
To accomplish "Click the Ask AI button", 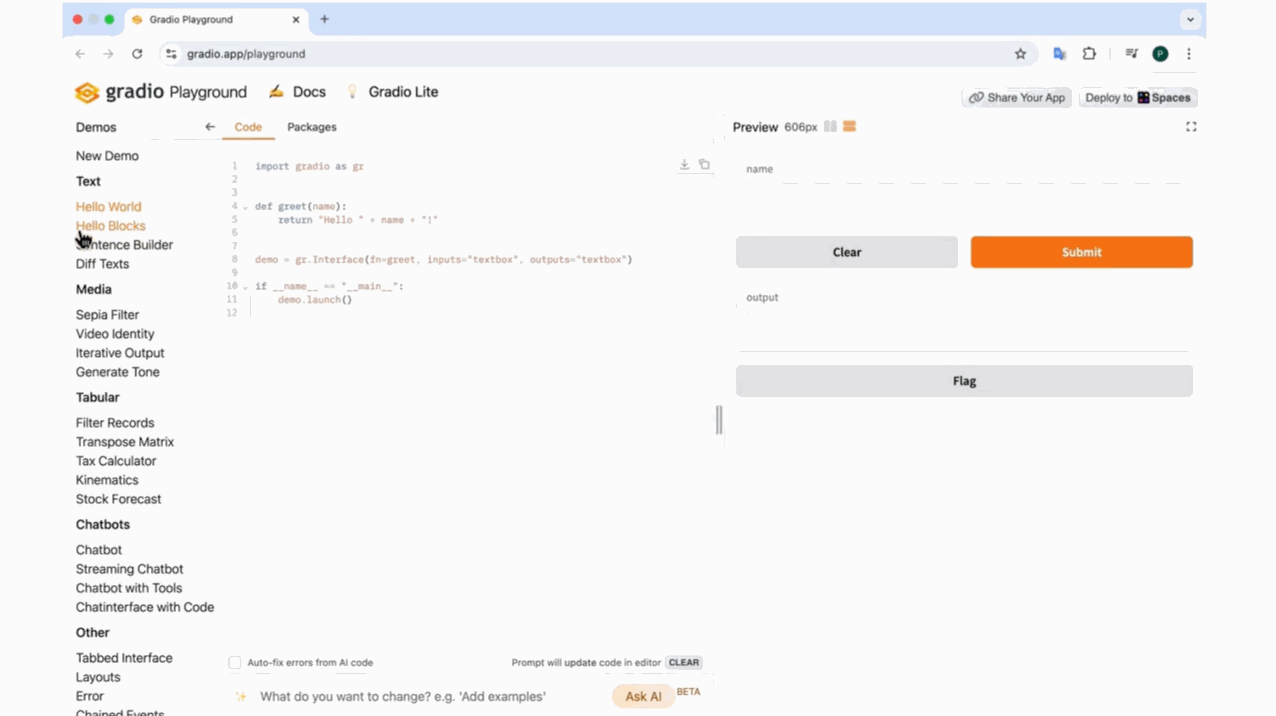I will click(x=643, y=697).
